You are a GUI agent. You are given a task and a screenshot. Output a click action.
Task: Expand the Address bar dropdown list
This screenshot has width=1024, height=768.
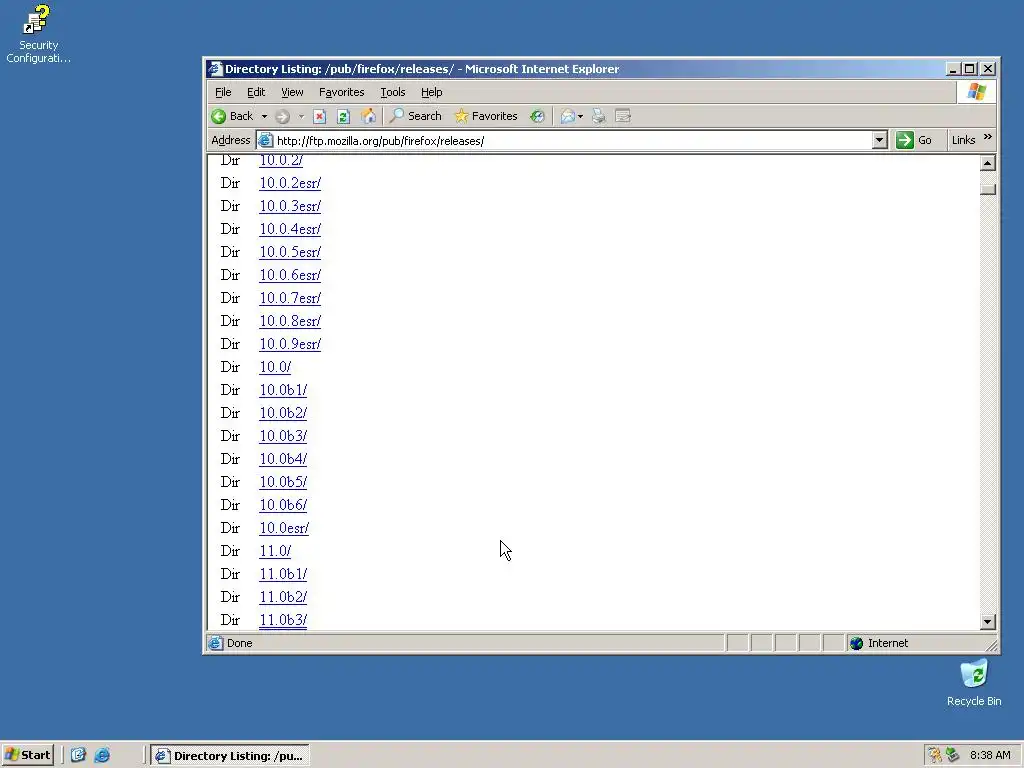click(x=880, y=140)
